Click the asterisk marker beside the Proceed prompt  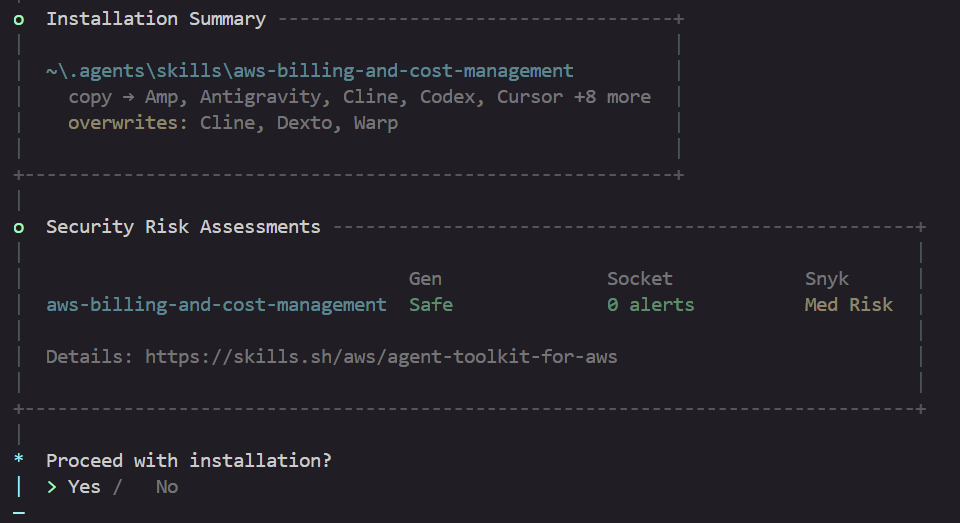[19, 459]
